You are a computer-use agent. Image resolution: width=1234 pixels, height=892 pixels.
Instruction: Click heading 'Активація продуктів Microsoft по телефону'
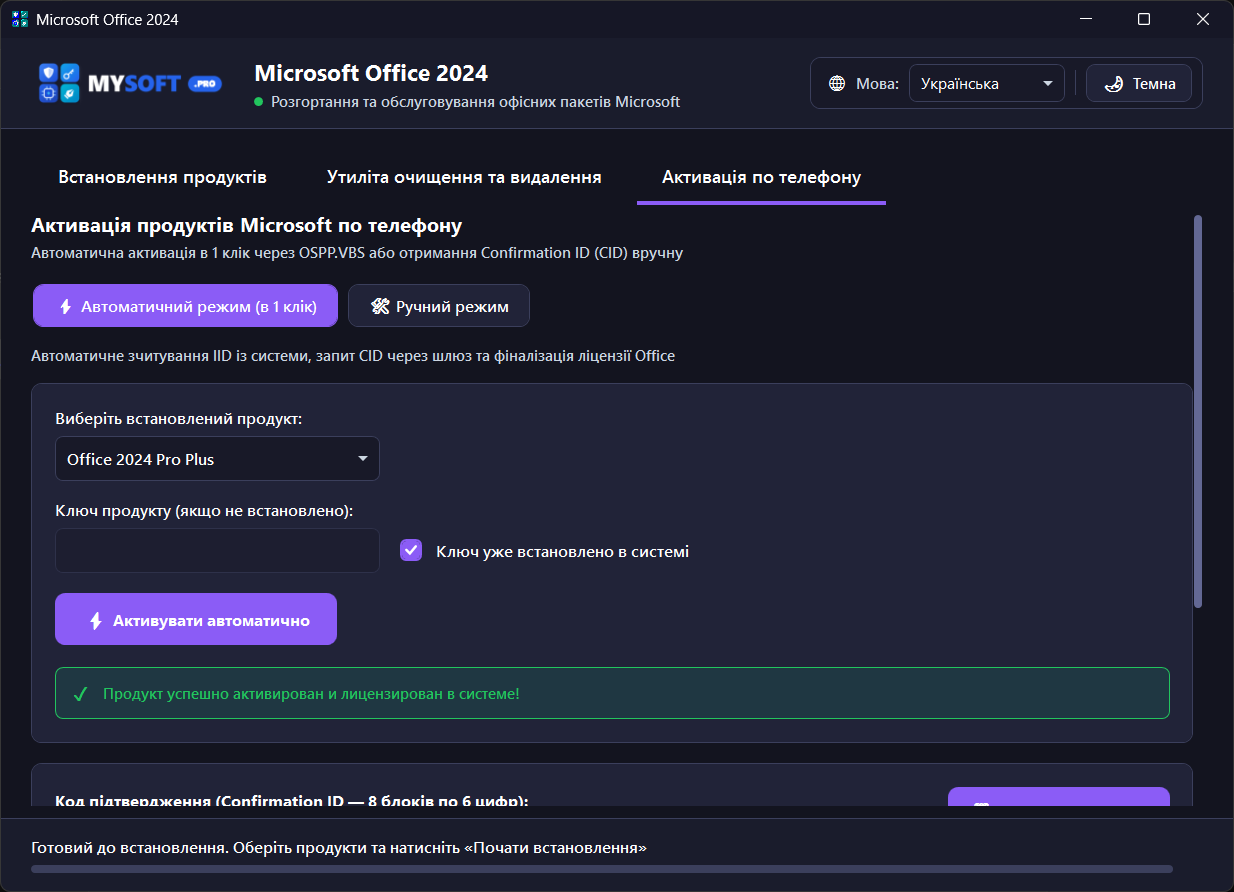point(246,225)
